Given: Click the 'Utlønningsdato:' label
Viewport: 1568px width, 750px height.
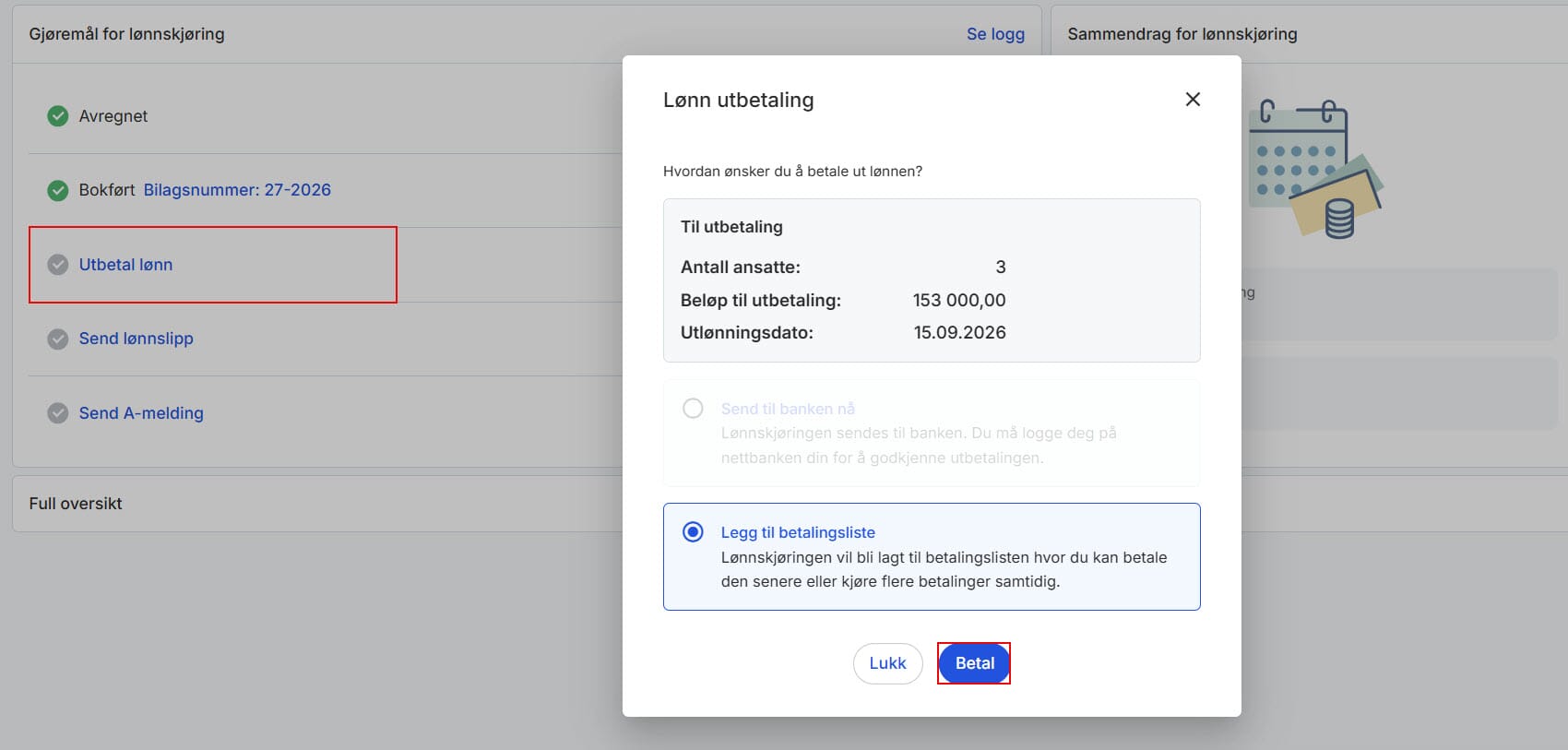Looking at the screenshot, I should coord(747,333).
